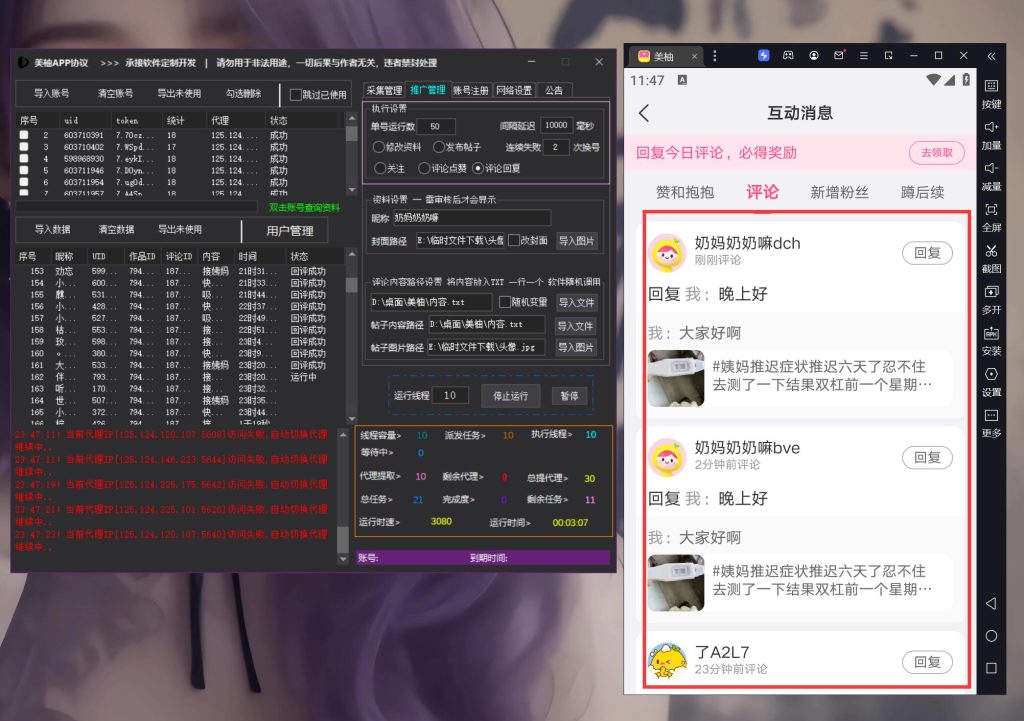The image size is (1024, 721).
Task: Enable the 跳过已使用 checkbox
Action: [296, 95]
